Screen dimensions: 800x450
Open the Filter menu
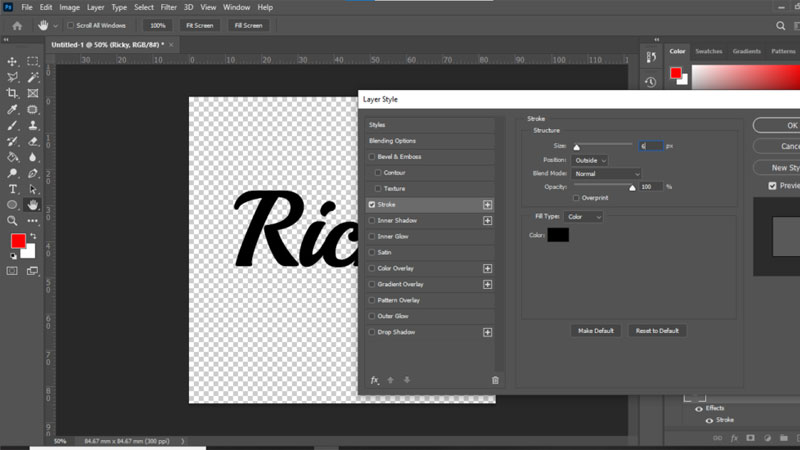tap(168, 7)
